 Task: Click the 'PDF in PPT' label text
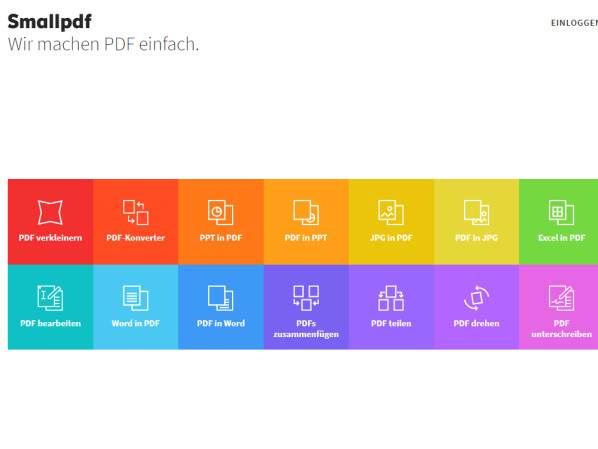tap(306, 238)
